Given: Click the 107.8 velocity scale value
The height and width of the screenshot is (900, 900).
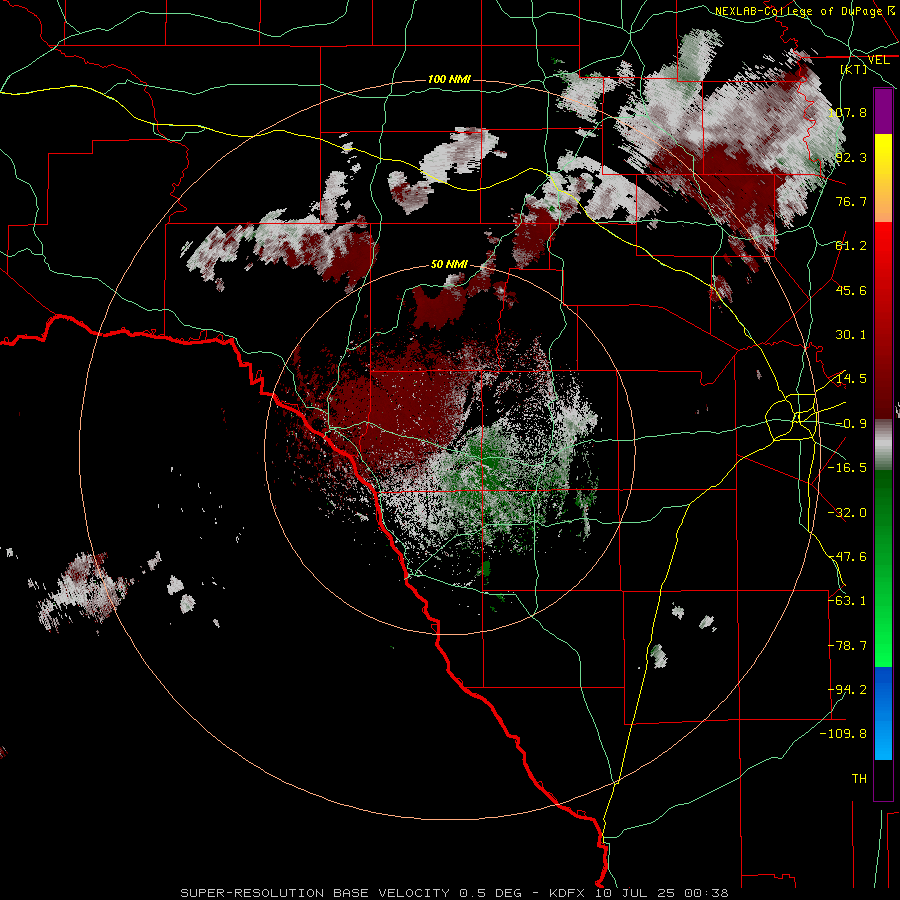Looking at the screenshot, I should [848, 112].
